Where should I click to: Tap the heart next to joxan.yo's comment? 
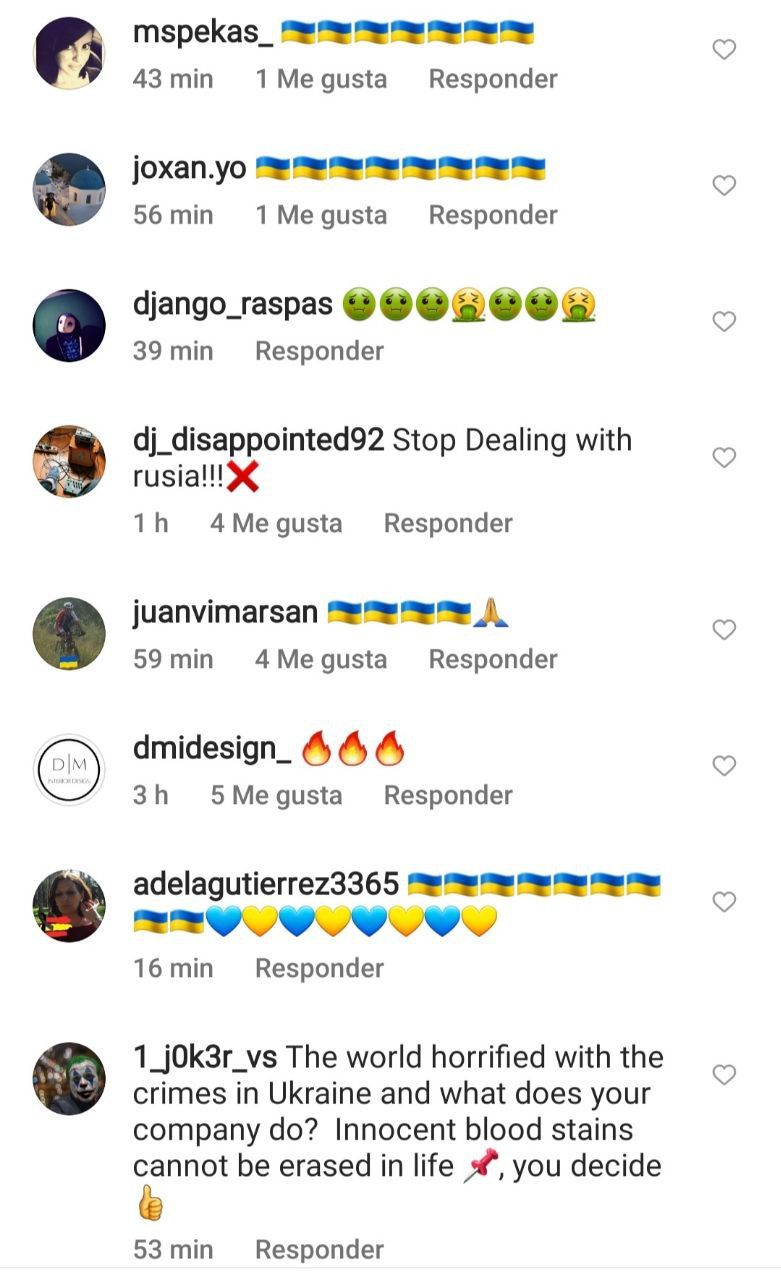click(x=724, y=186)
